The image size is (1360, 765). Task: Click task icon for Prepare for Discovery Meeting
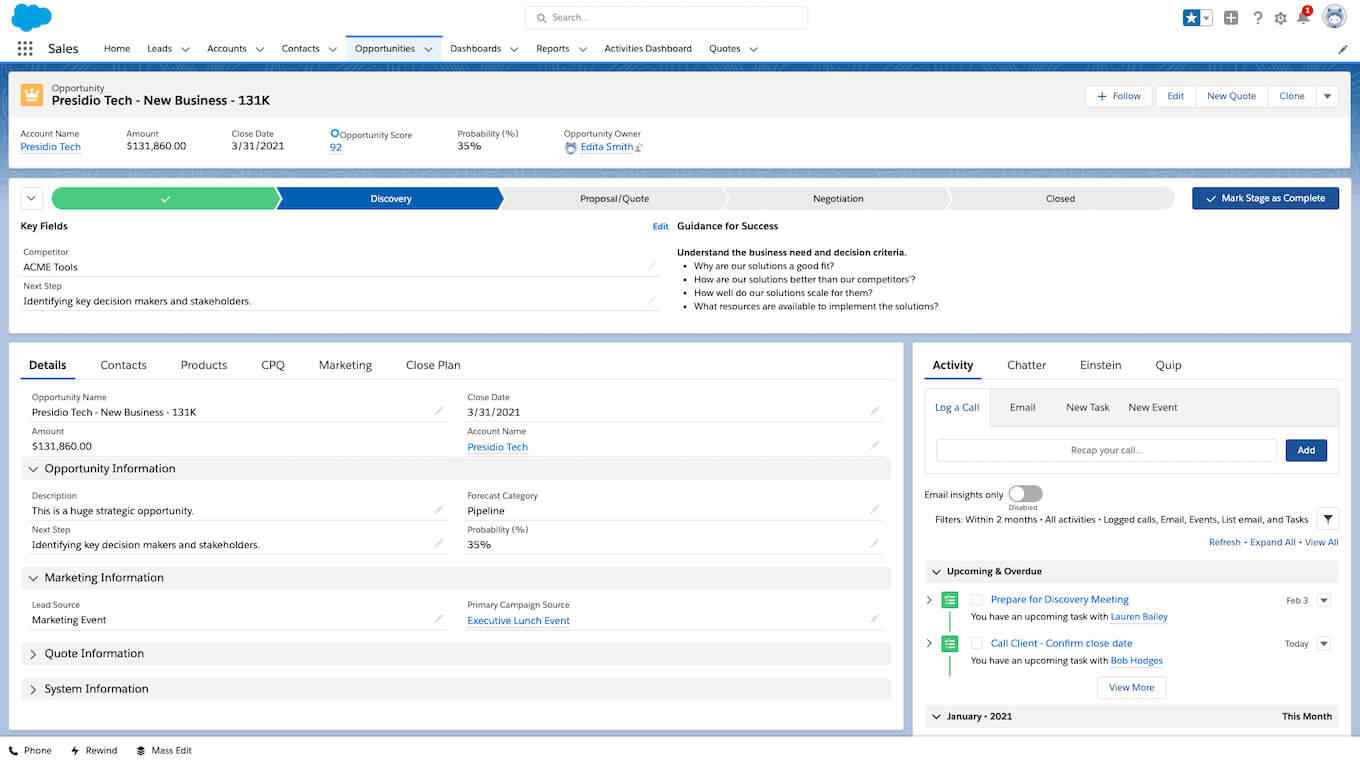(x=950, y=600)
